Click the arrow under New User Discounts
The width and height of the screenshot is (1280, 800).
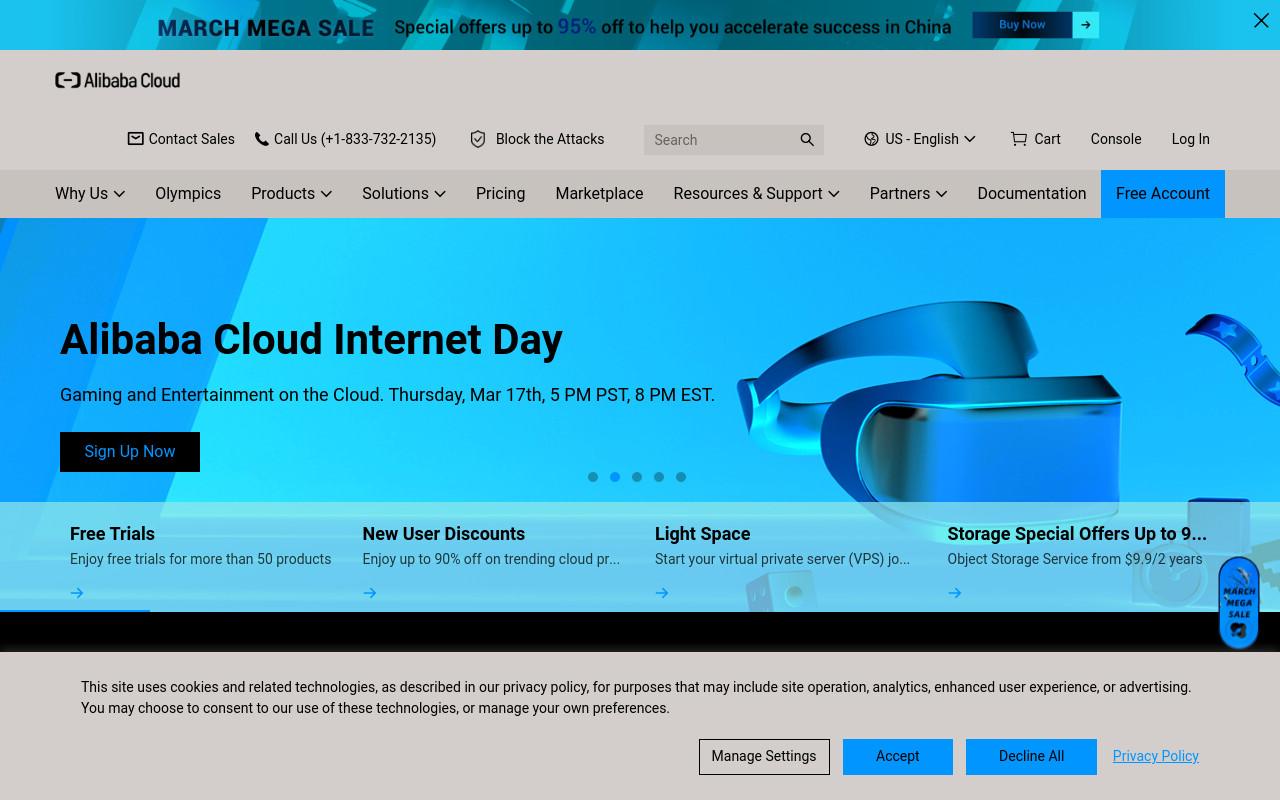pos(370,593)
